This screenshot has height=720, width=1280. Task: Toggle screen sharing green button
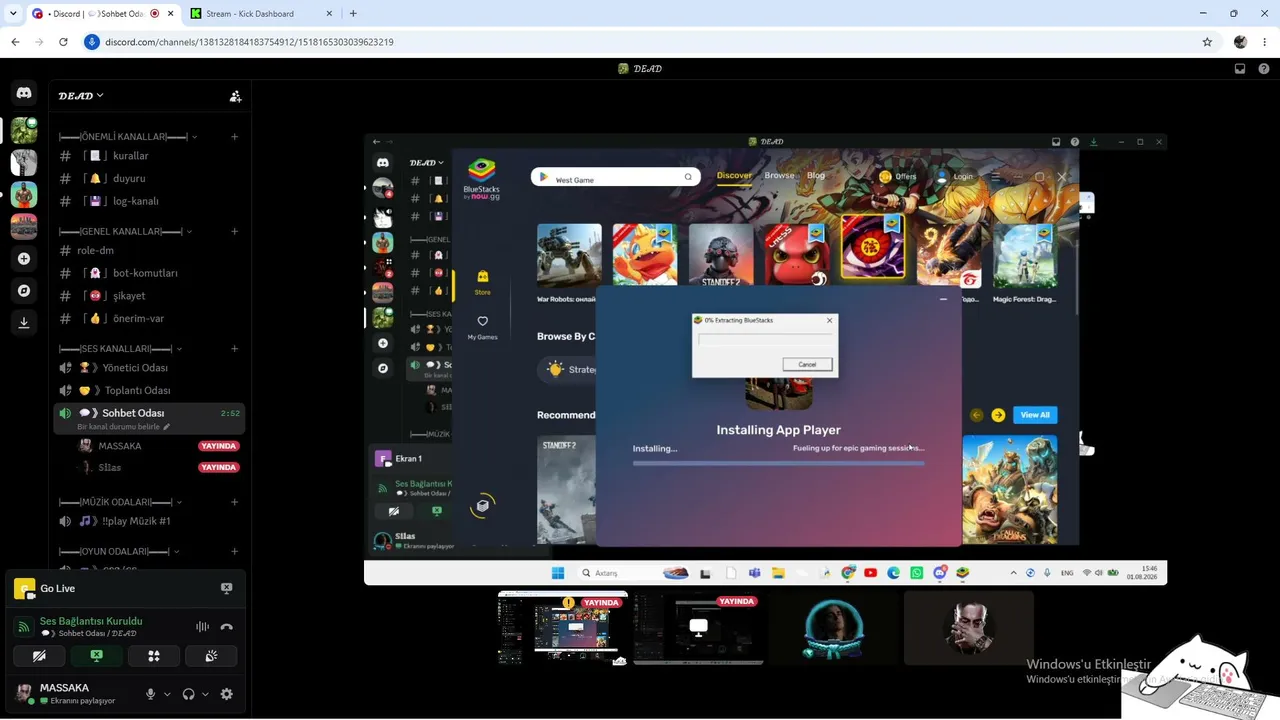(x=97, y=656)
